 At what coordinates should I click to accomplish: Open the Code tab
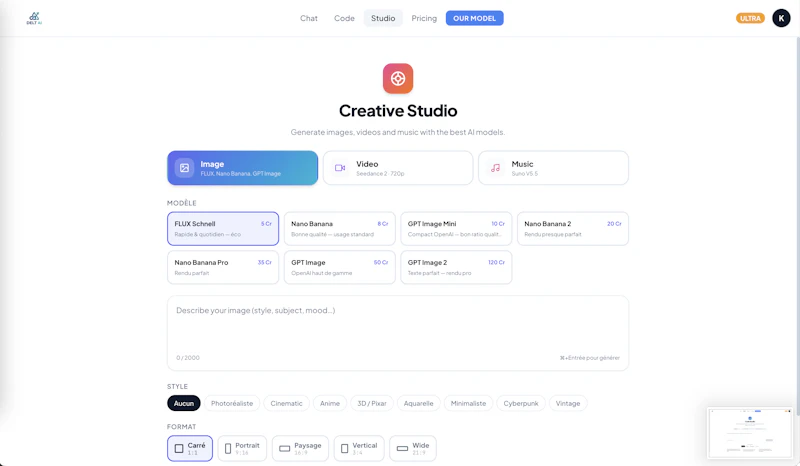tap(344, 18)
